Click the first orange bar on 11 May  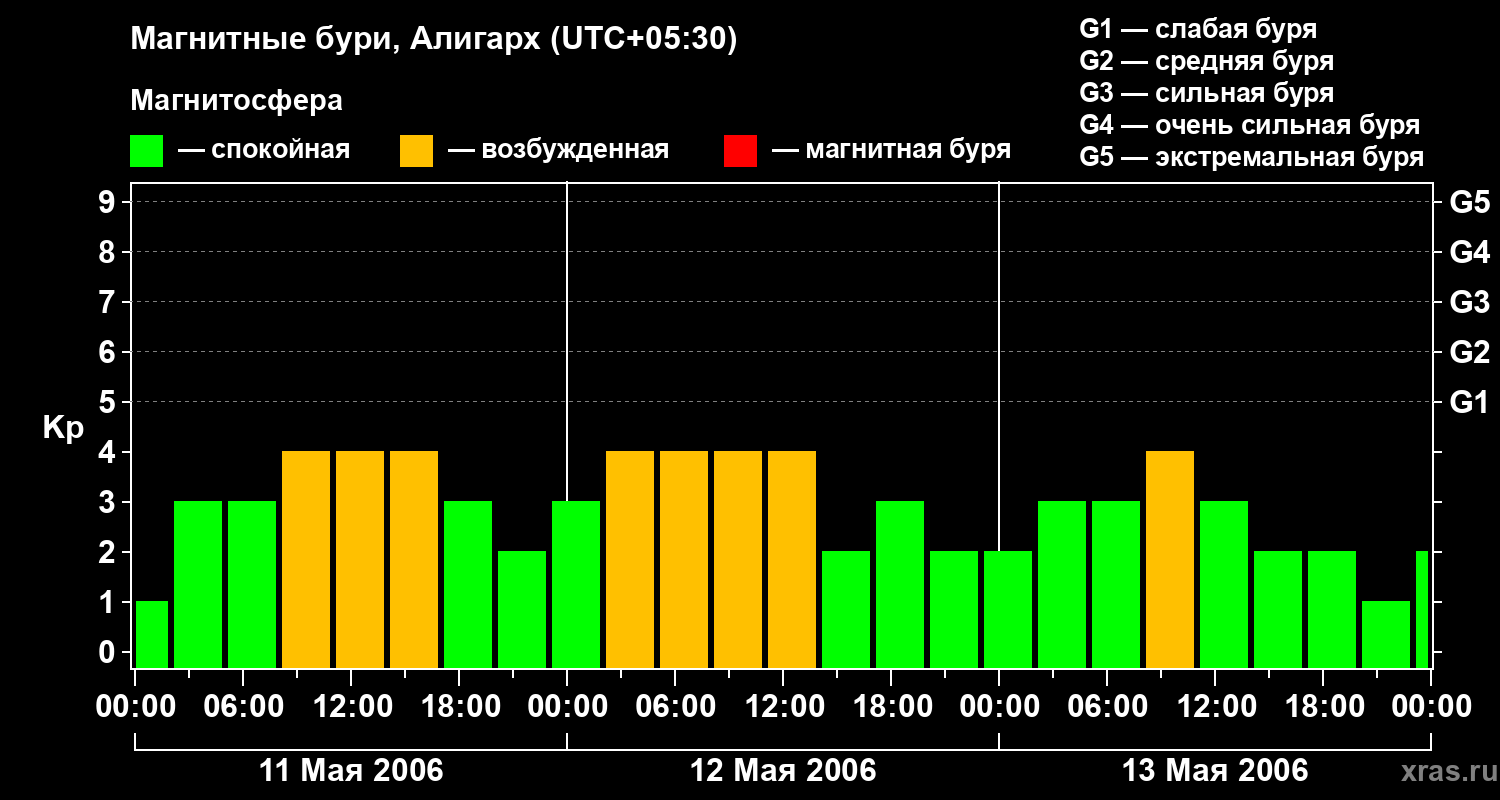click(x=306, y=560)
